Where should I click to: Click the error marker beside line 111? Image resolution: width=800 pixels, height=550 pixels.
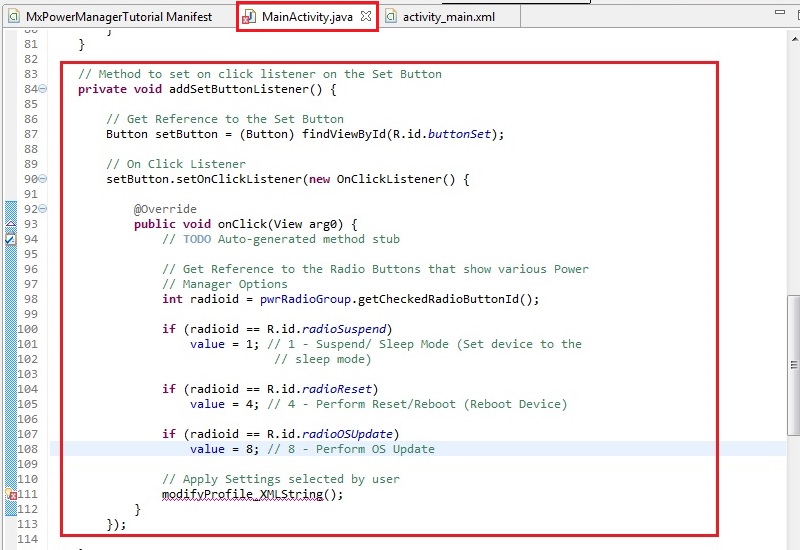11,495
